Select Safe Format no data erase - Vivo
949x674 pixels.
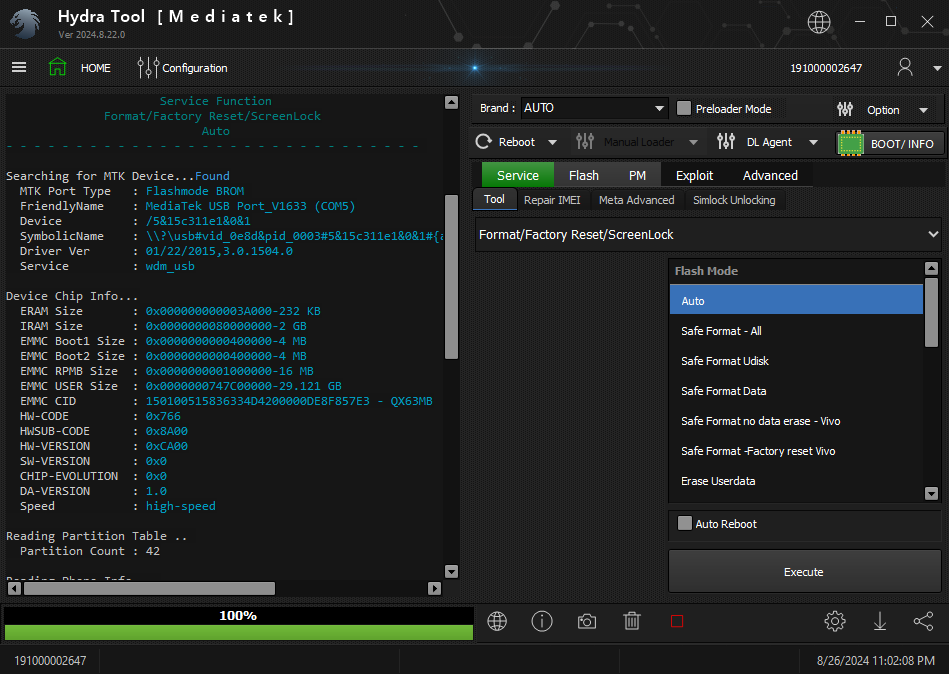(796, 420)
